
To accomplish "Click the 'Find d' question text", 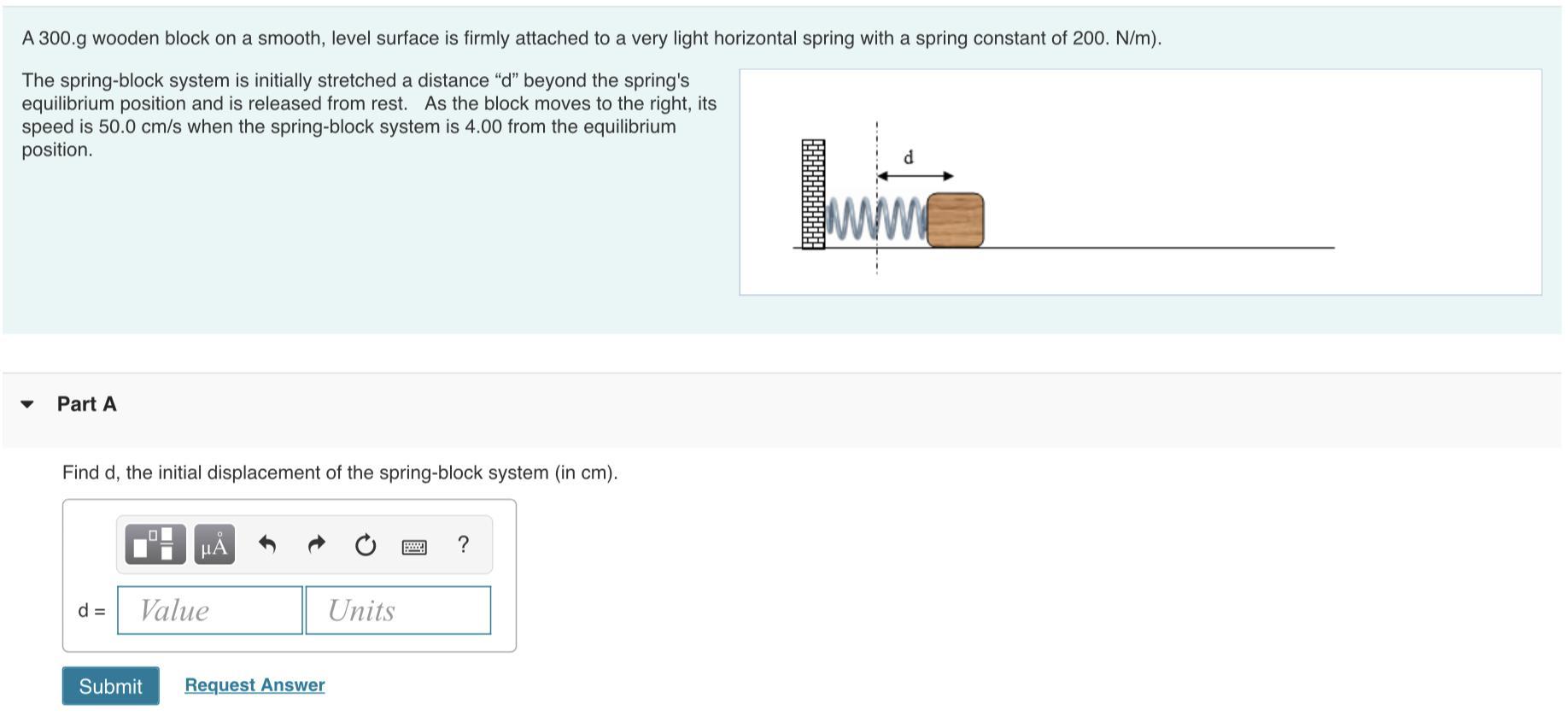I will (339, 473).
